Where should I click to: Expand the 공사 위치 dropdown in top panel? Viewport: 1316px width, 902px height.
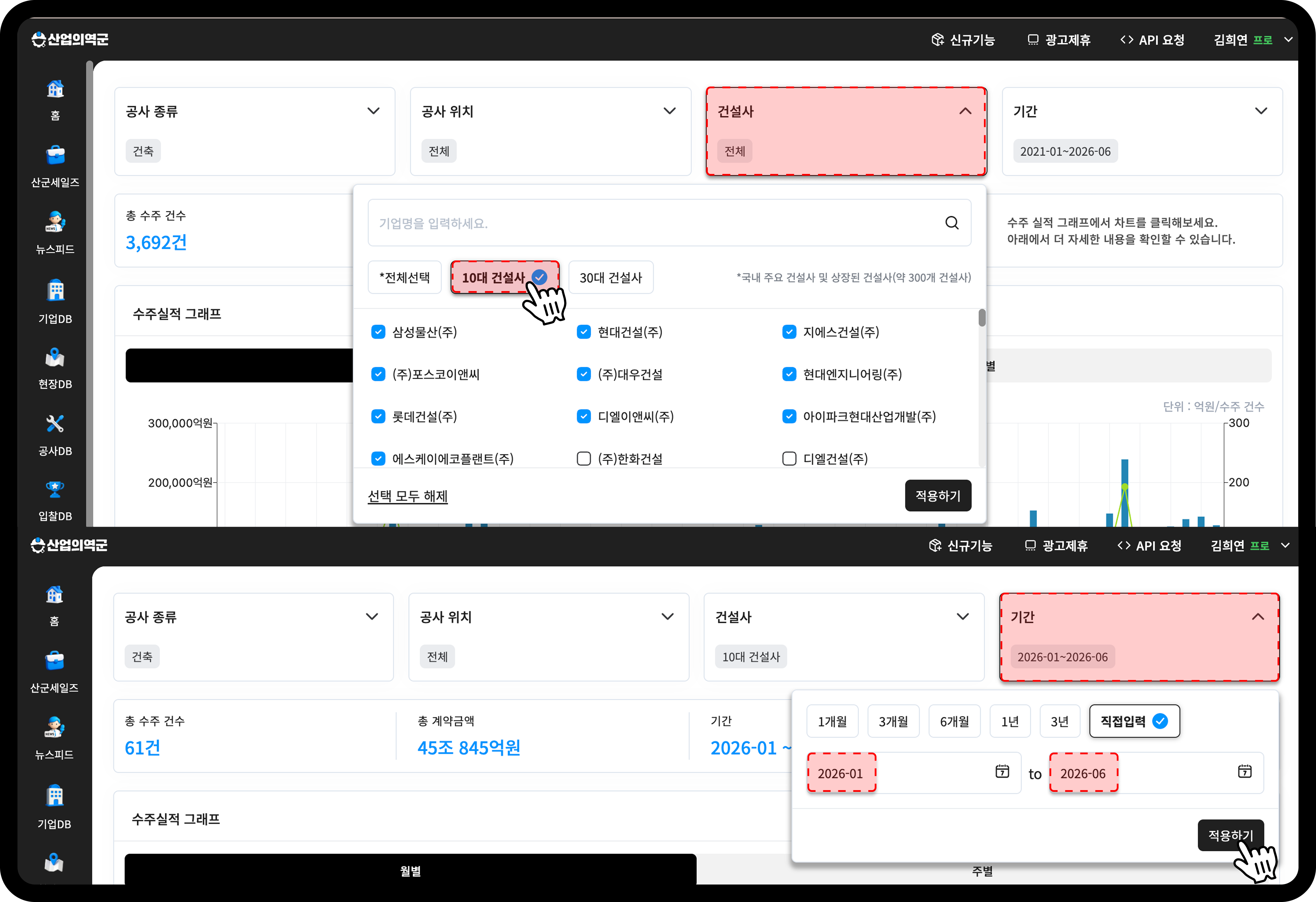(x=669, y=111)
